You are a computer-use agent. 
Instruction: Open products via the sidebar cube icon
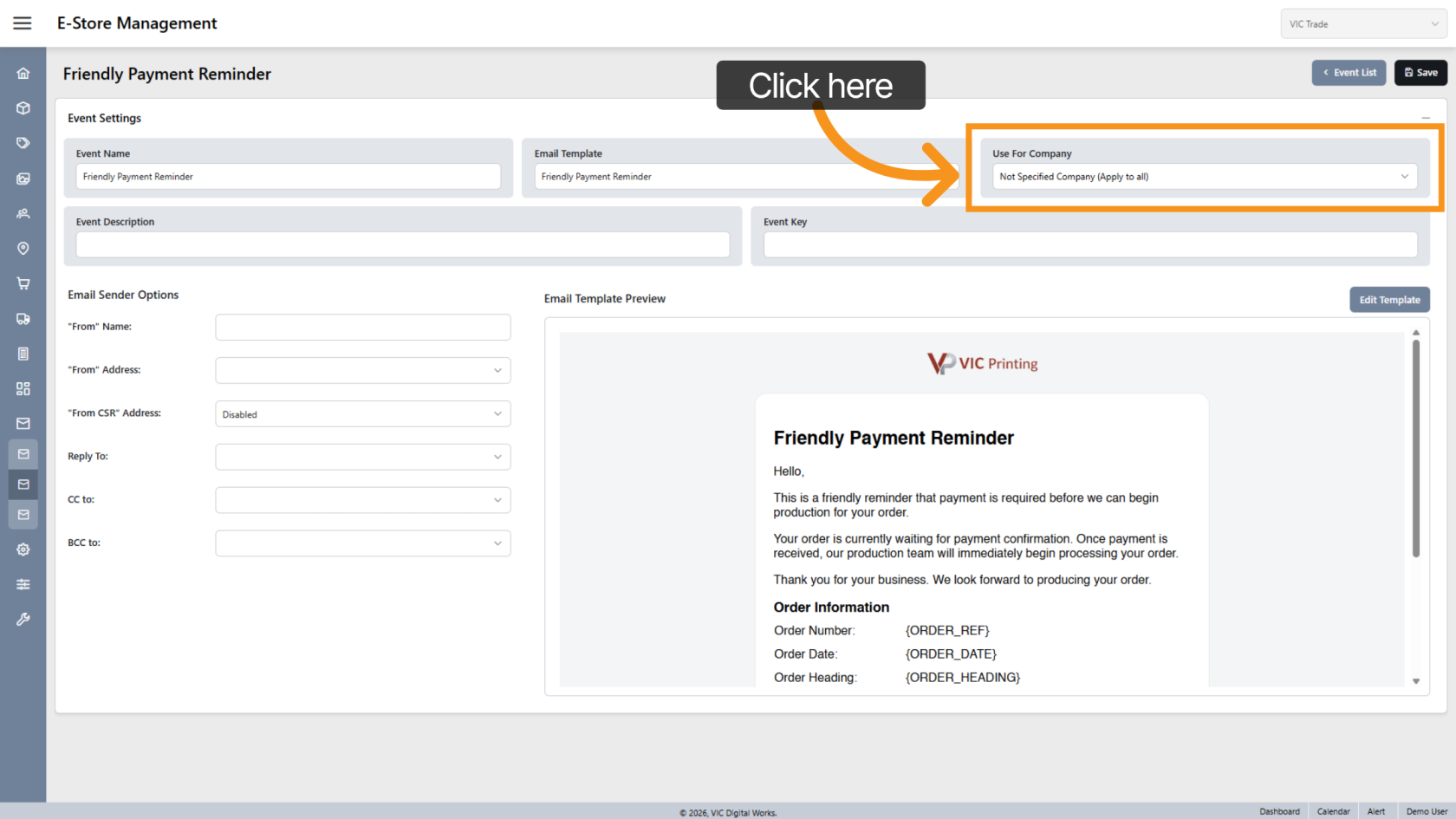coord(23,108)
